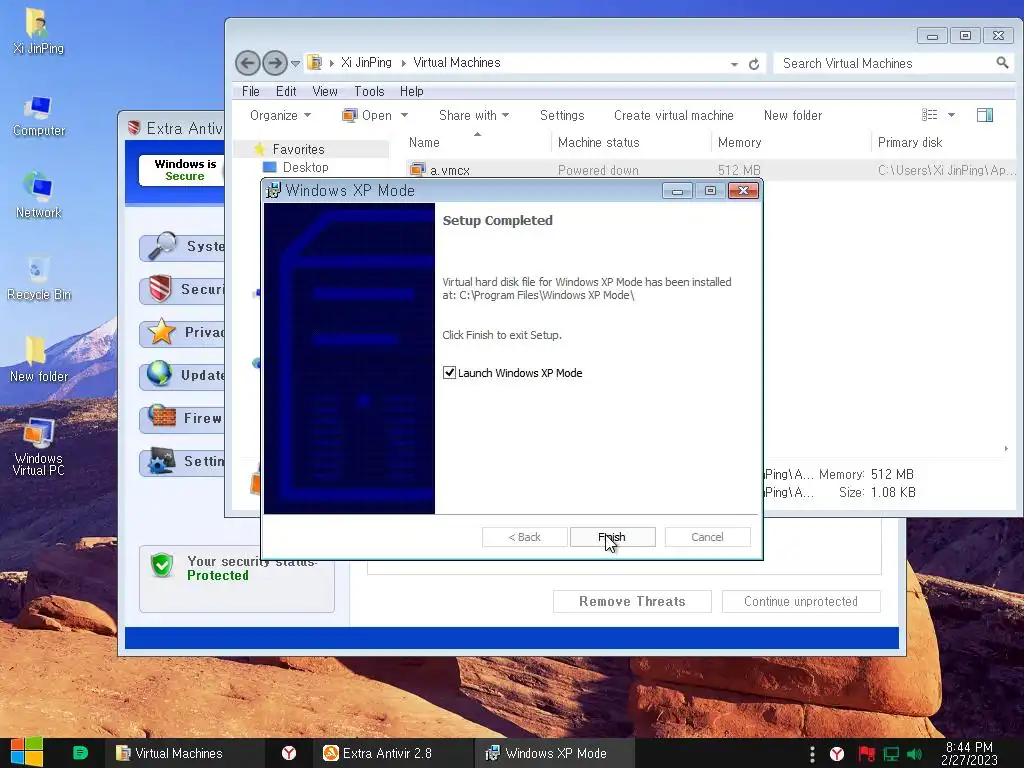The image size is (1024, 768).
Task: Click the Update globe icon in Extra Antivir
Action: 159,374
